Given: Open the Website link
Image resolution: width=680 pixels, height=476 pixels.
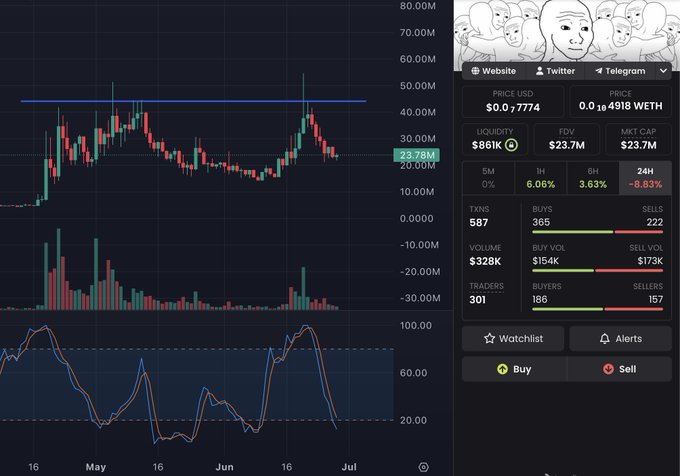Looking at the screenshot, I should click(494, 71).
